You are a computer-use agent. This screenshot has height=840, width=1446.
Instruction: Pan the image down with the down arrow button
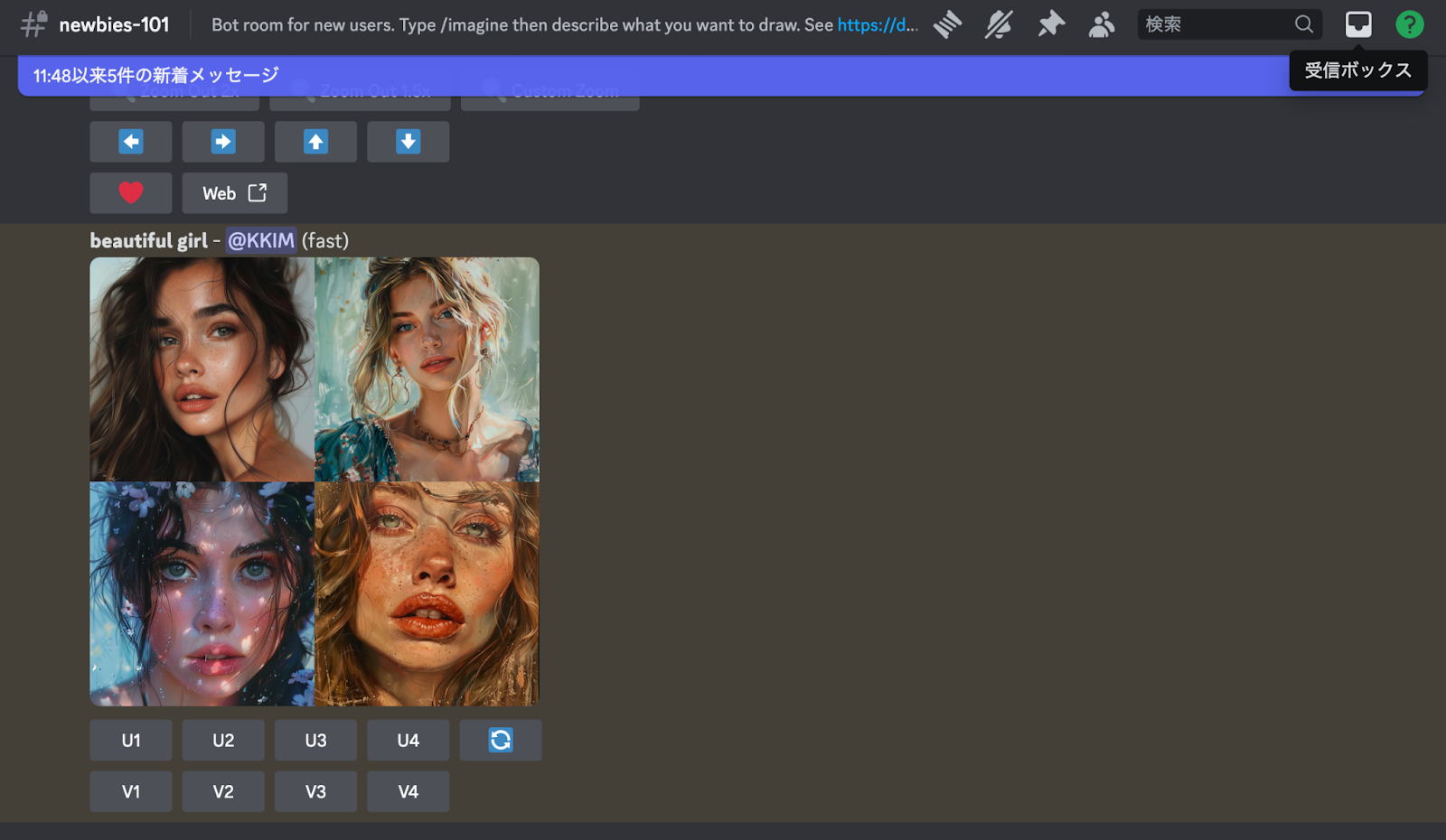[408, 142]
